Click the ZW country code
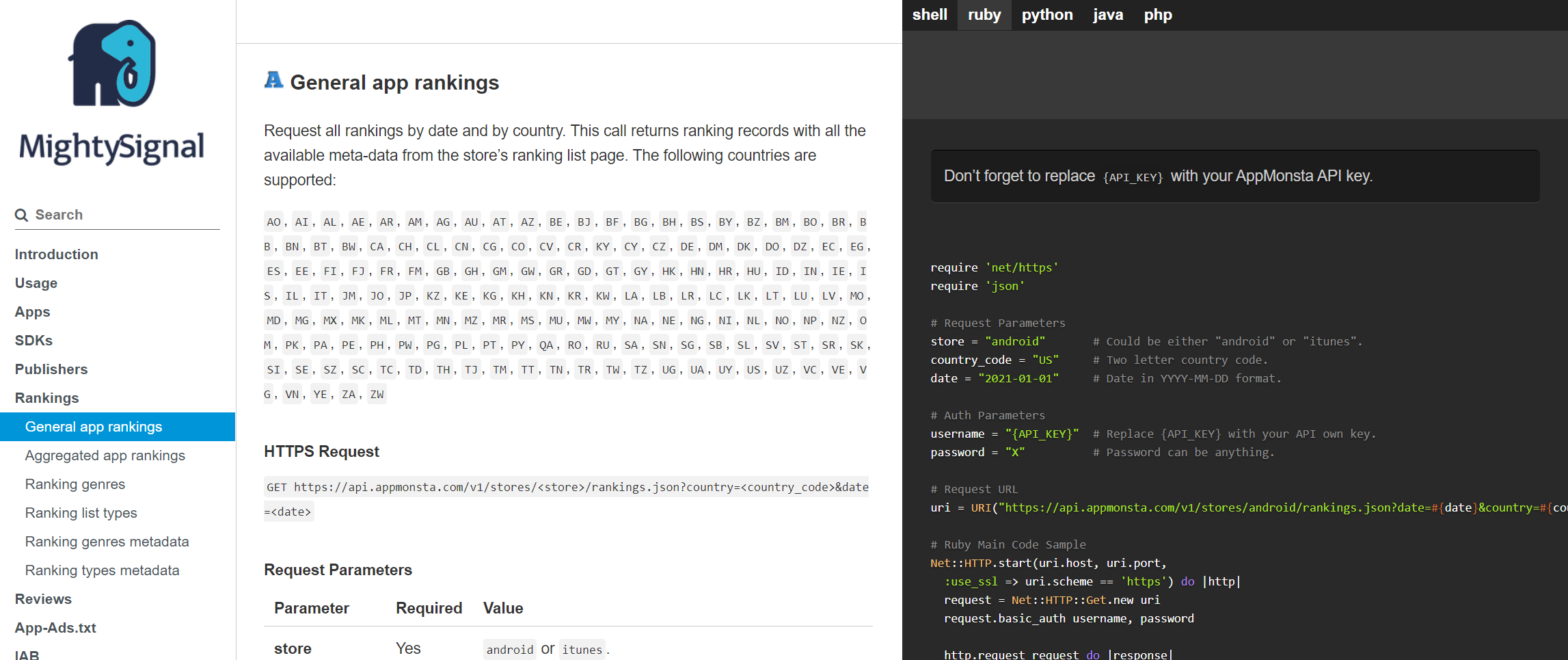 377,395
